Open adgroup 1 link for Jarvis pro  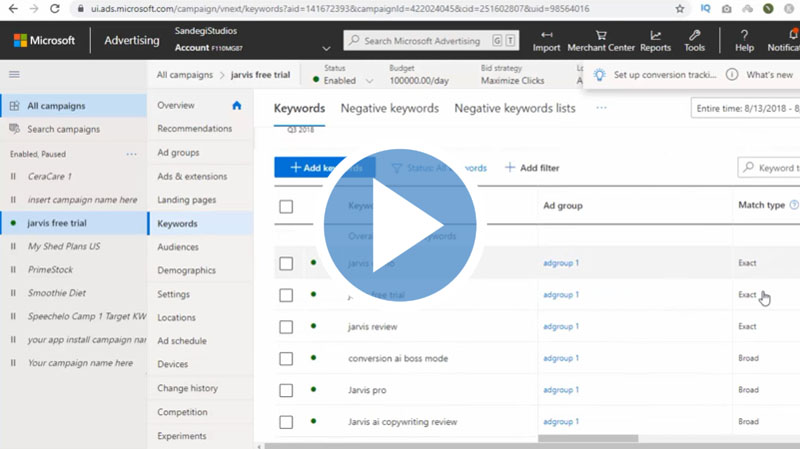click(x=561, y=390)
